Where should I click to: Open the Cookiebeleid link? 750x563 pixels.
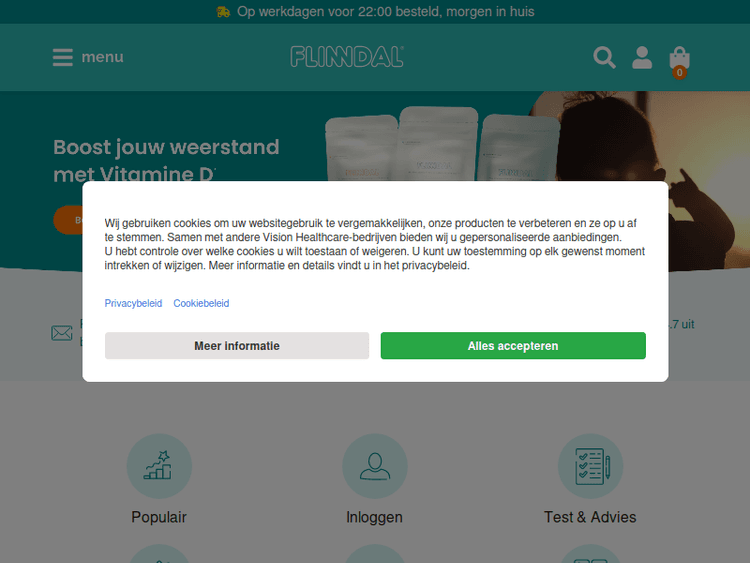click(201, 303)
